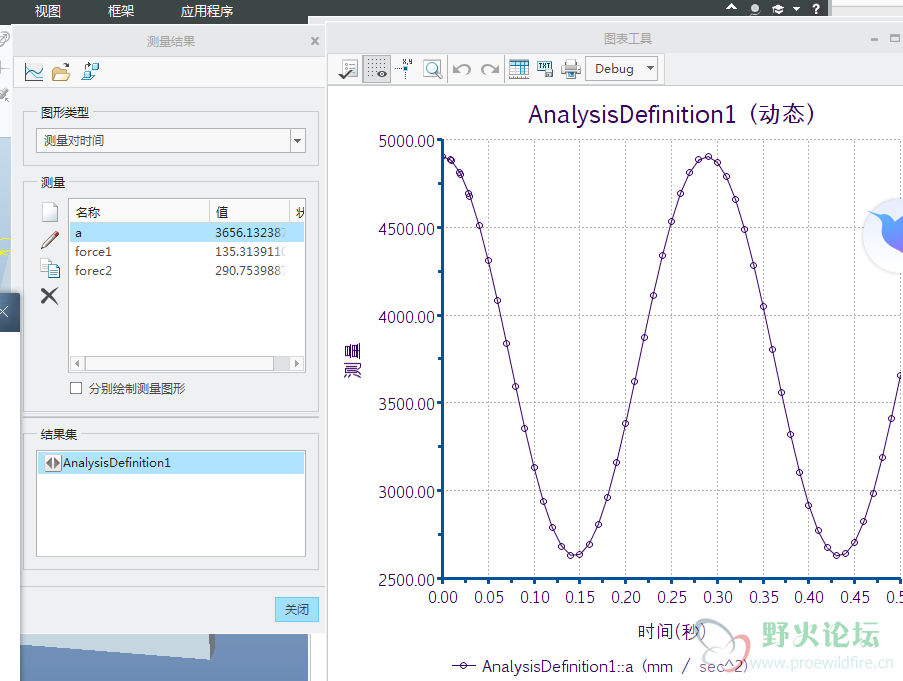Close the measure results panel

[x=314, y=41]
